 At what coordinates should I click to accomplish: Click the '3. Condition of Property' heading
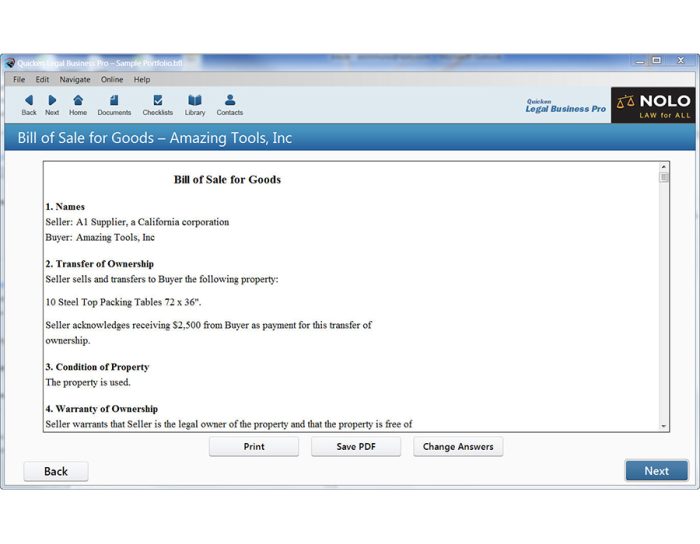[97, 367]
